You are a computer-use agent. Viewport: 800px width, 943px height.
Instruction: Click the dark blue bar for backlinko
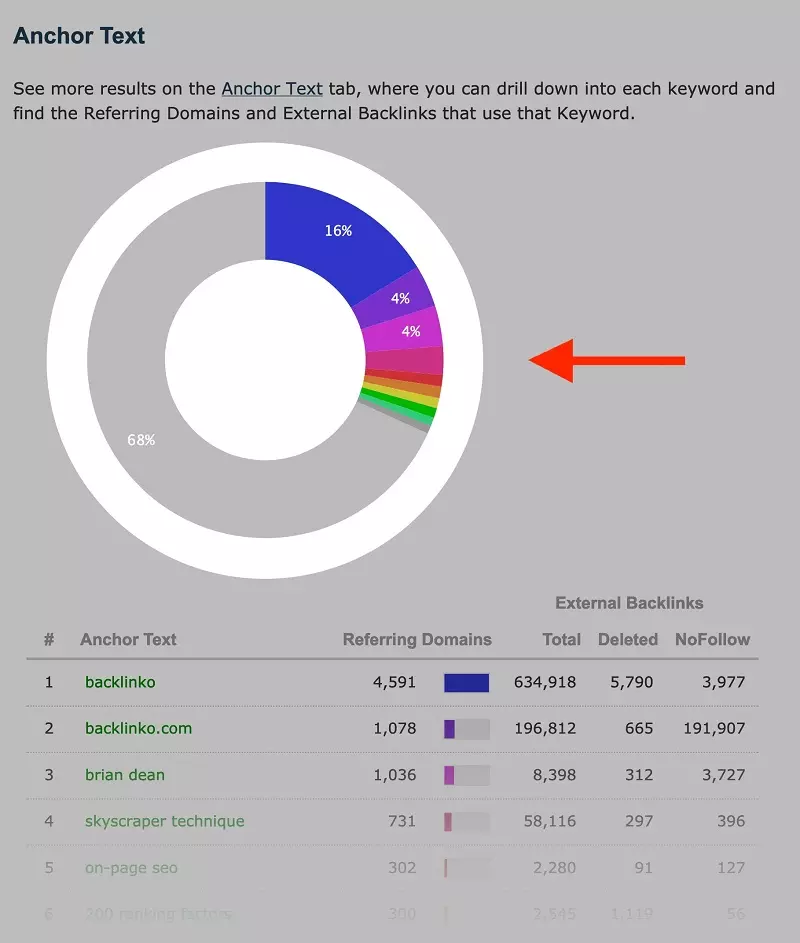point(466,683)
